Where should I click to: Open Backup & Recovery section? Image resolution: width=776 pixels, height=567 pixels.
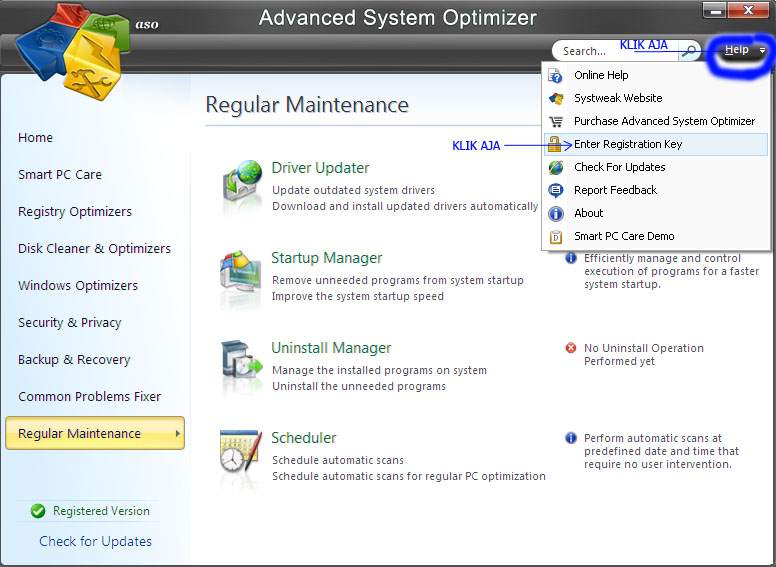(x=74, y=360)
